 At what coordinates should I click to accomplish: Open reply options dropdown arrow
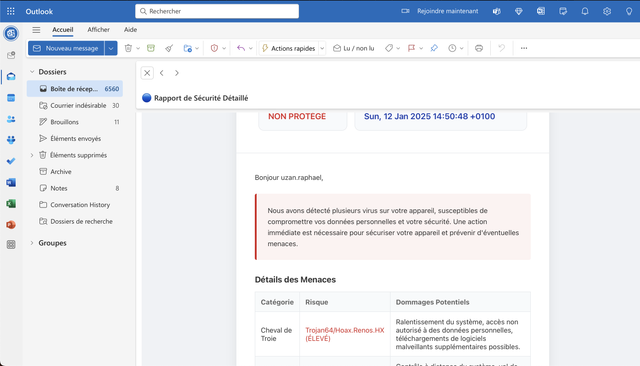[251, 48]
